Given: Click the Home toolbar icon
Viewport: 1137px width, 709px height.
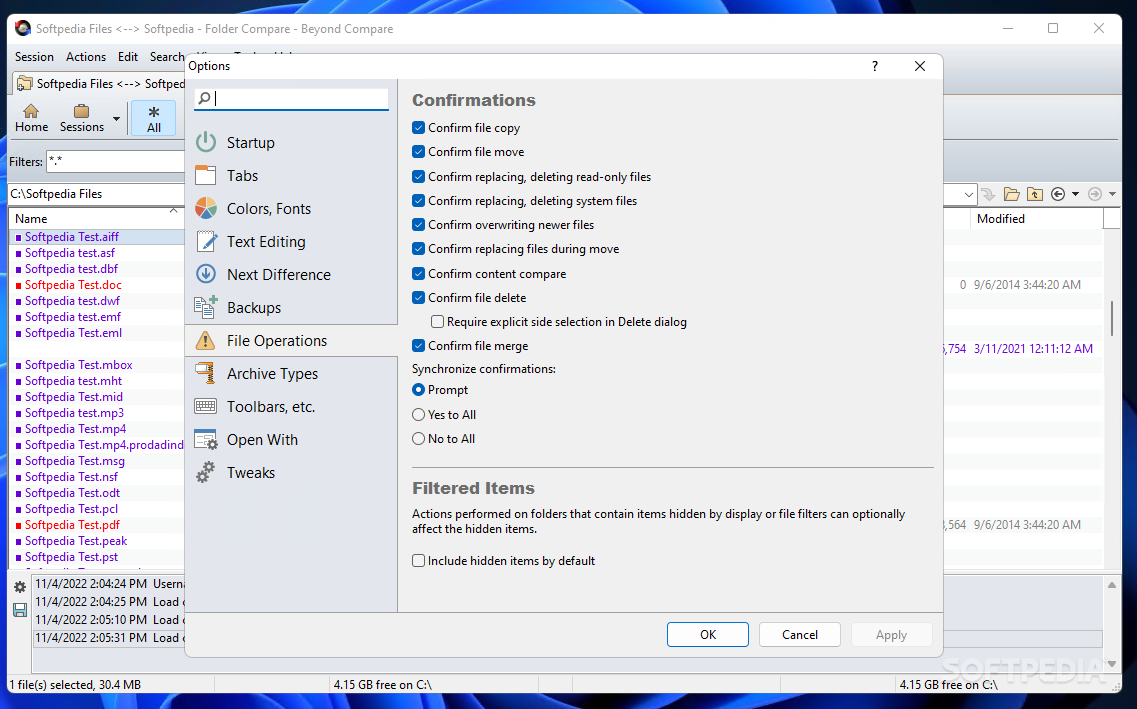Looking at the screenshot, I should 31,118.
